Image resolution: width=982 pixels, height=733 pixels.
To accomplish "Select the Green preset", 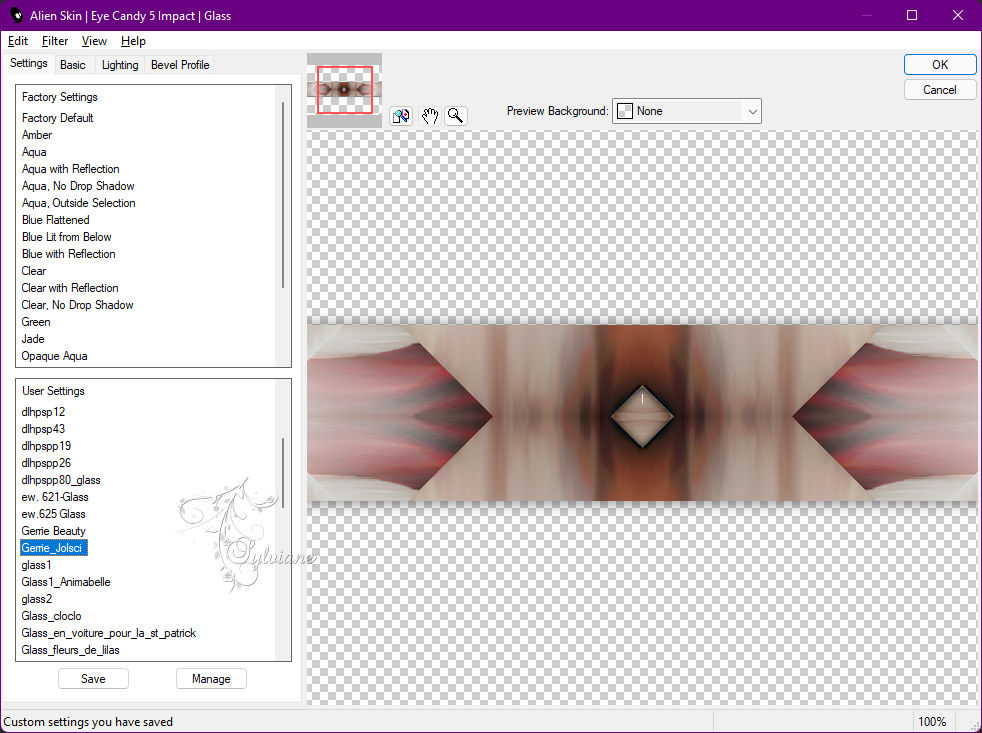I will [36, 322].
